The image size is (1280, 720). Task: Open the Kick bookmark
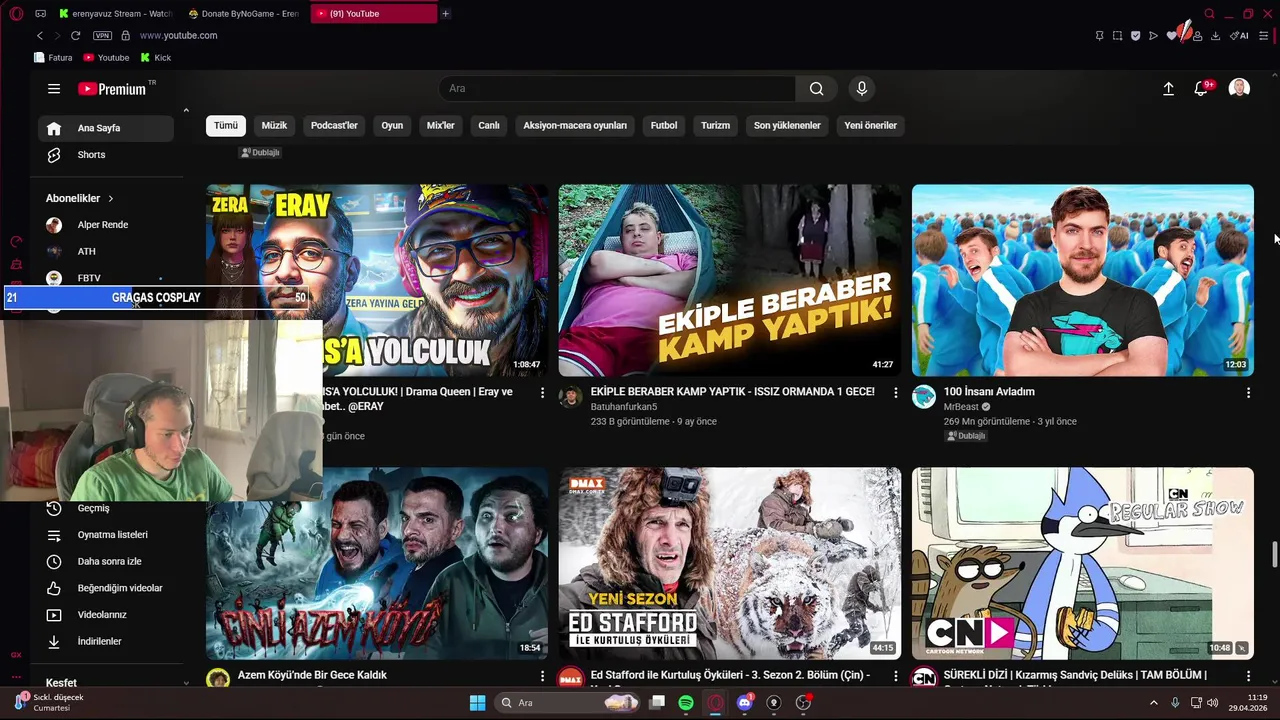[x=156, y=58]
